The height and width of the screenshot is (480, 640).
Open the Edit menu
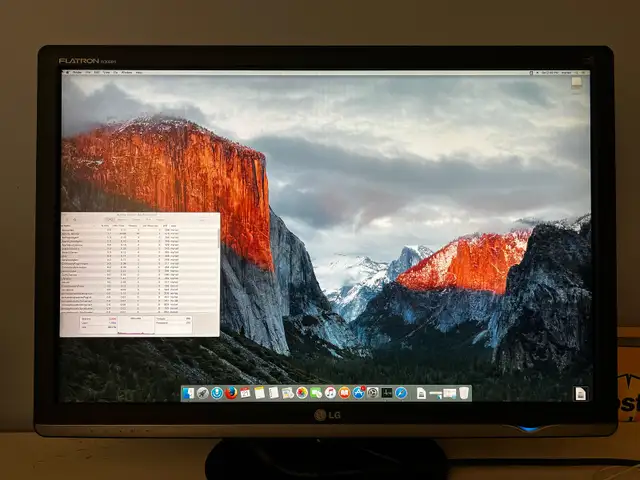tap(97, 73)
